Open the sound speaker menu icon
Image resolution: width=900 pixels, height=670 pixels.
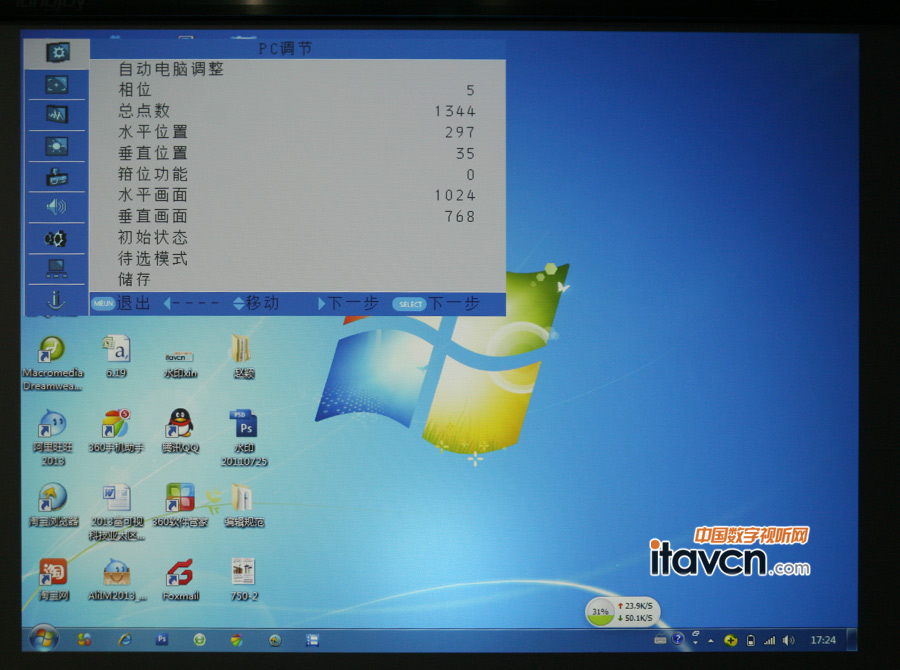(x=56, y=207)
